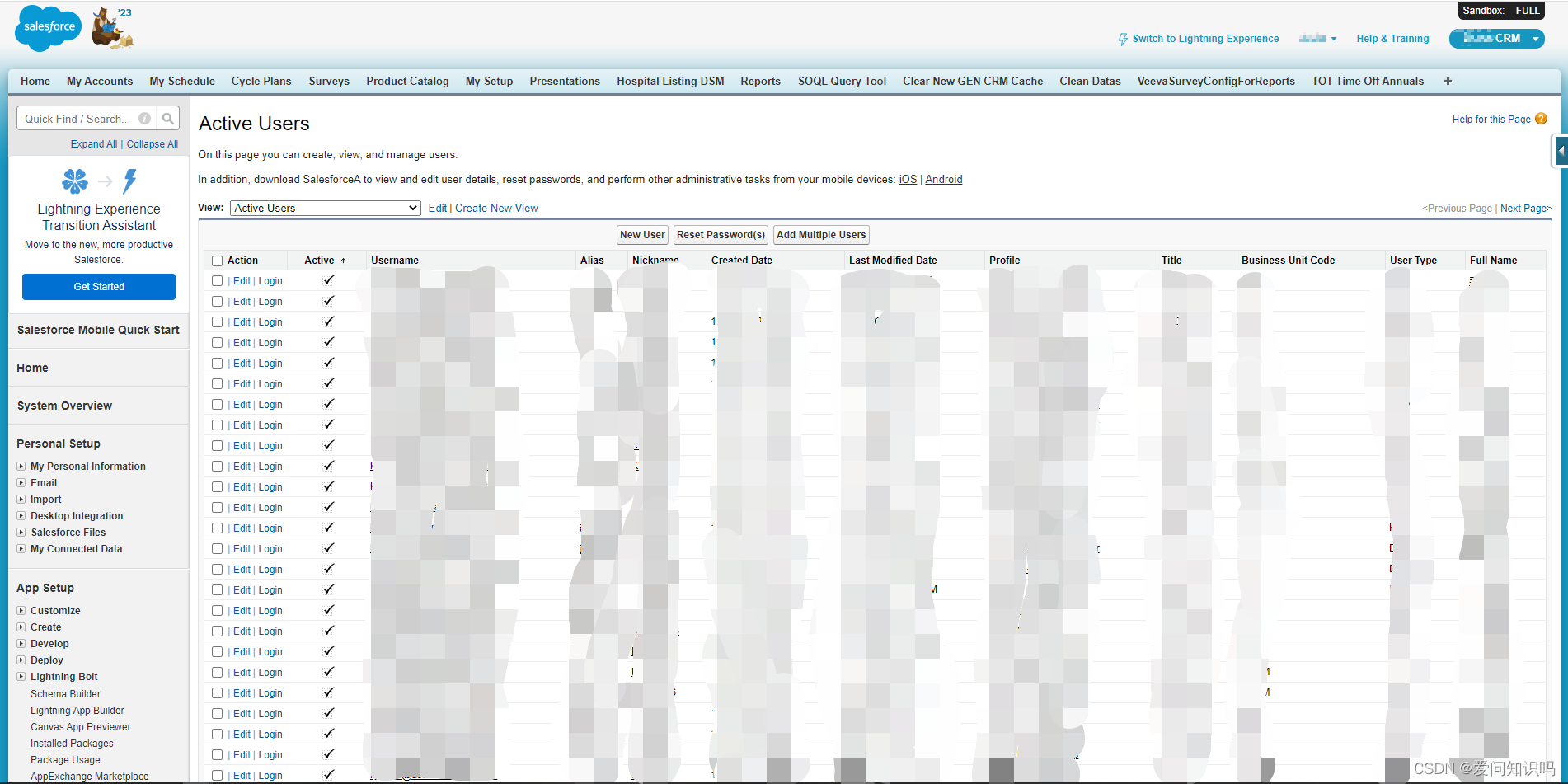Open the iOS download link
Screen dimensions: 1568x784
coord(908,180)
